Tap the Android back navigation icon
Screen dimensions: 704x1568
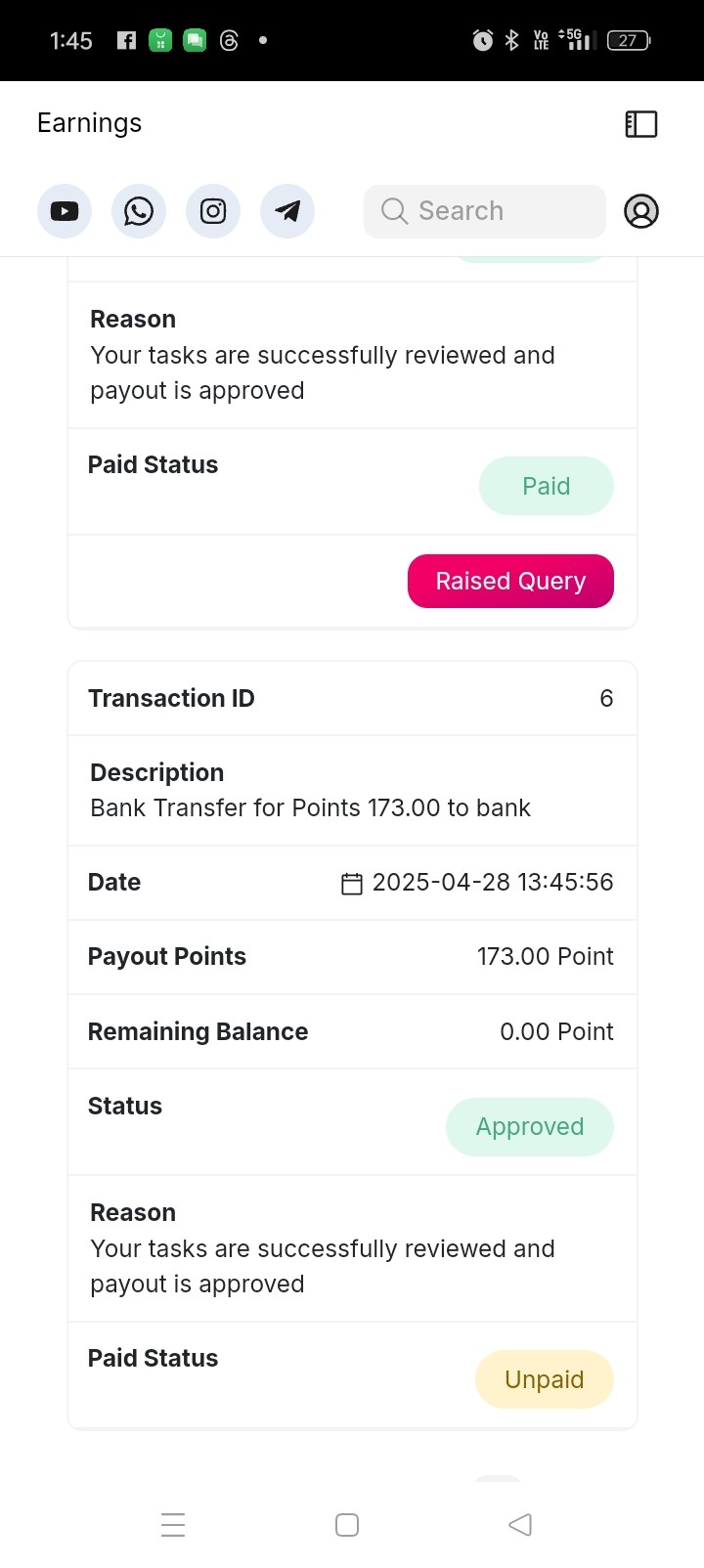coord(520,1525)
